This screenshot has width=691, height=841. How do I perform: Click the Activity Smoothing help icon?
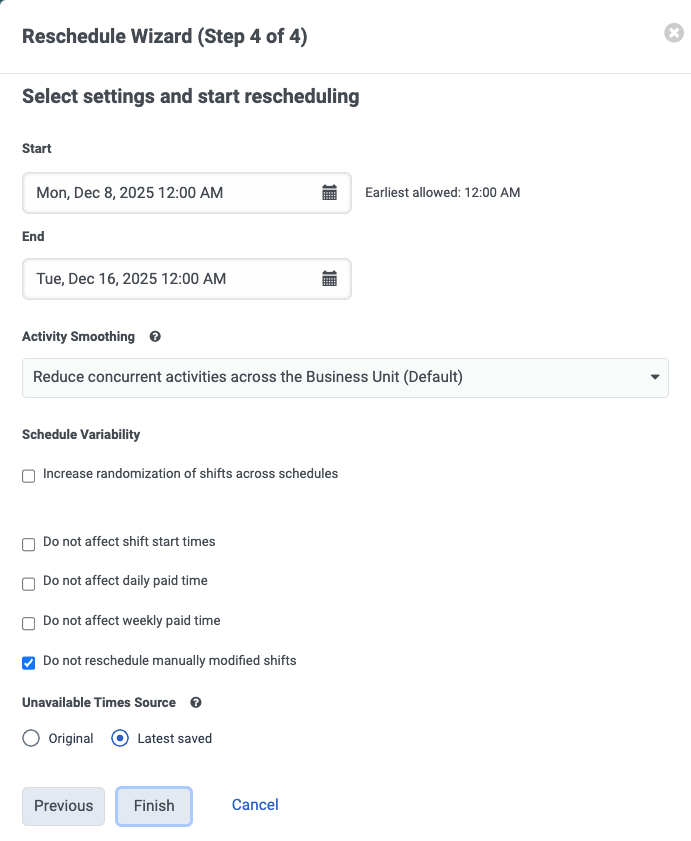[155, 337]
